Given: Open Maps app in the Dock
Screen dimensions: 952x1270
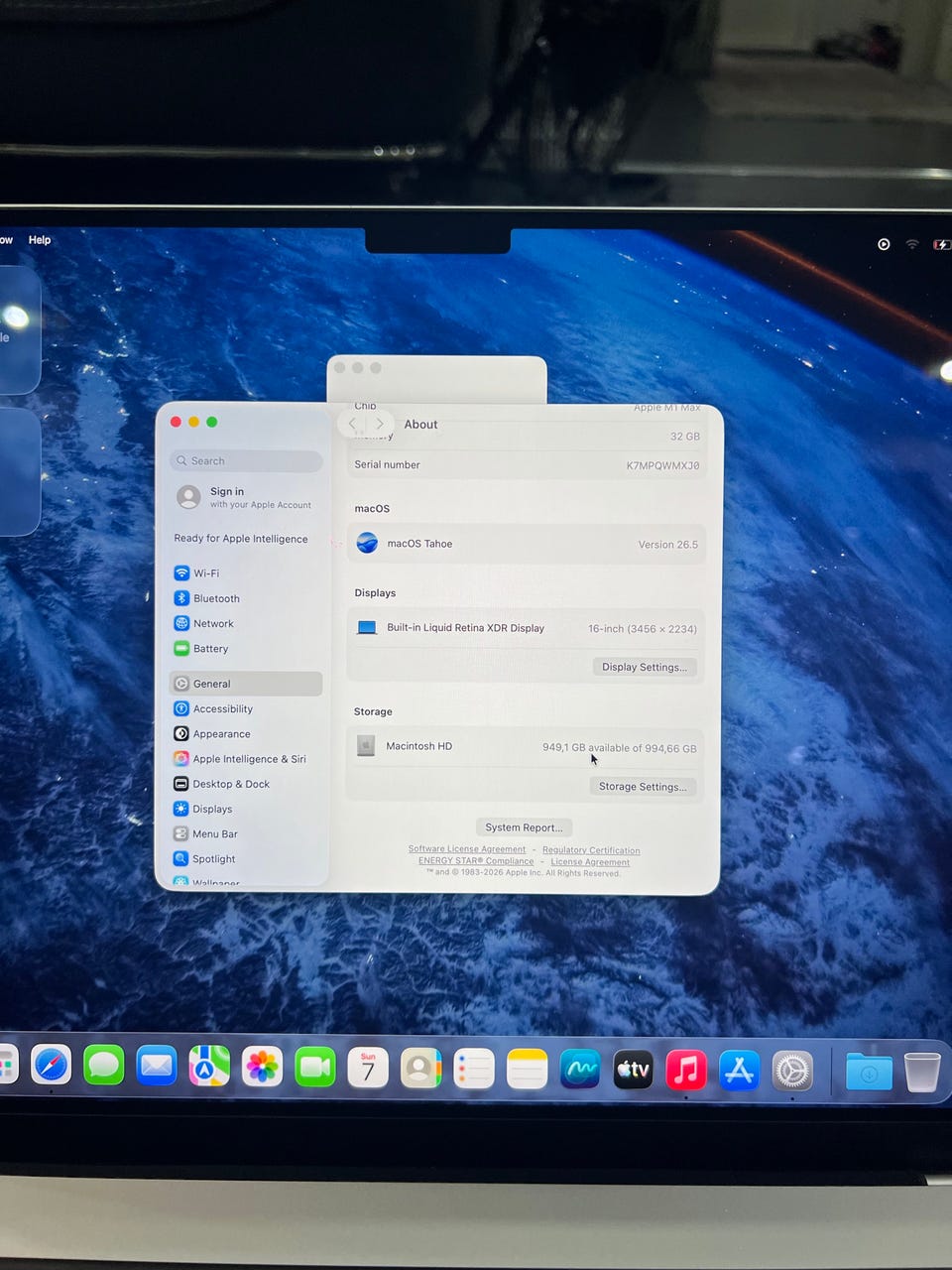Looking at the screenshot, I should click(209, 1067).
